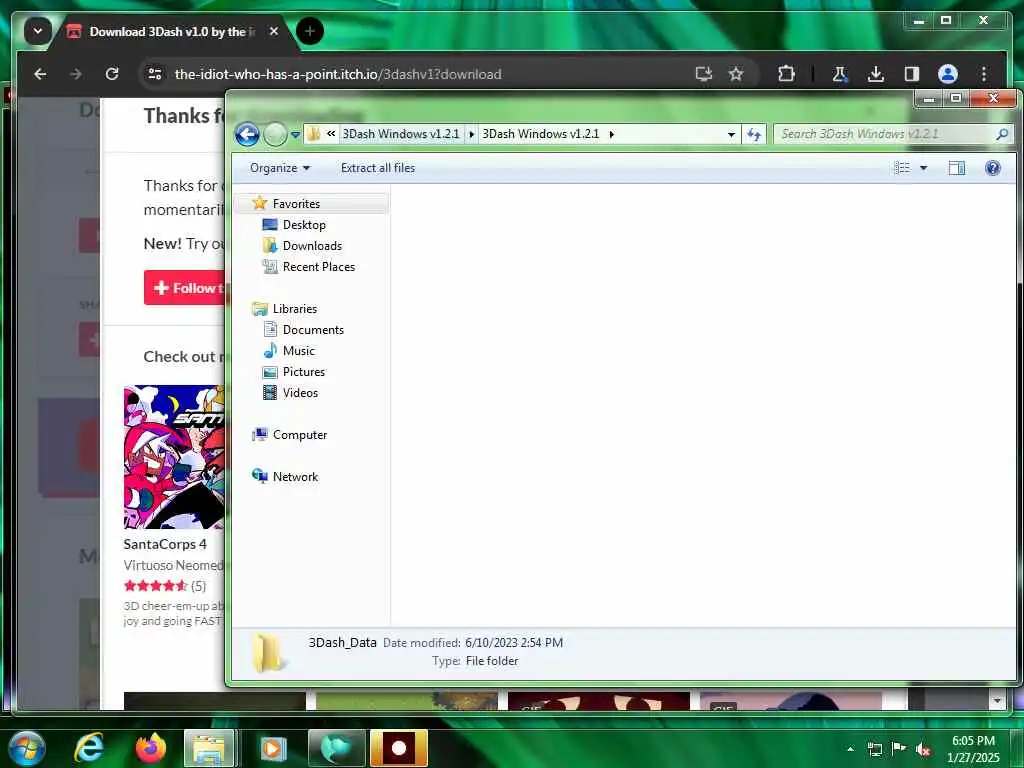Screen dimensions: 1024x768
Task: Open Chrome profile avatar
Action: 948,74
